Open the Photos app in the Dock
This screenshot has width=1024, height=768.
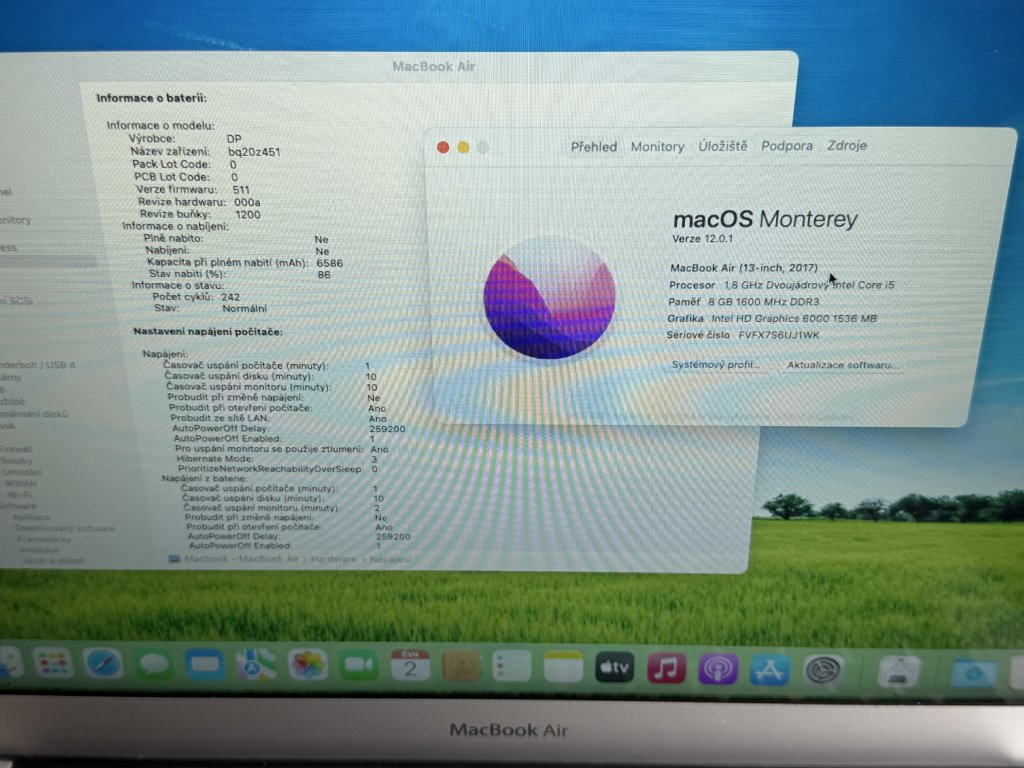[308, 666]
